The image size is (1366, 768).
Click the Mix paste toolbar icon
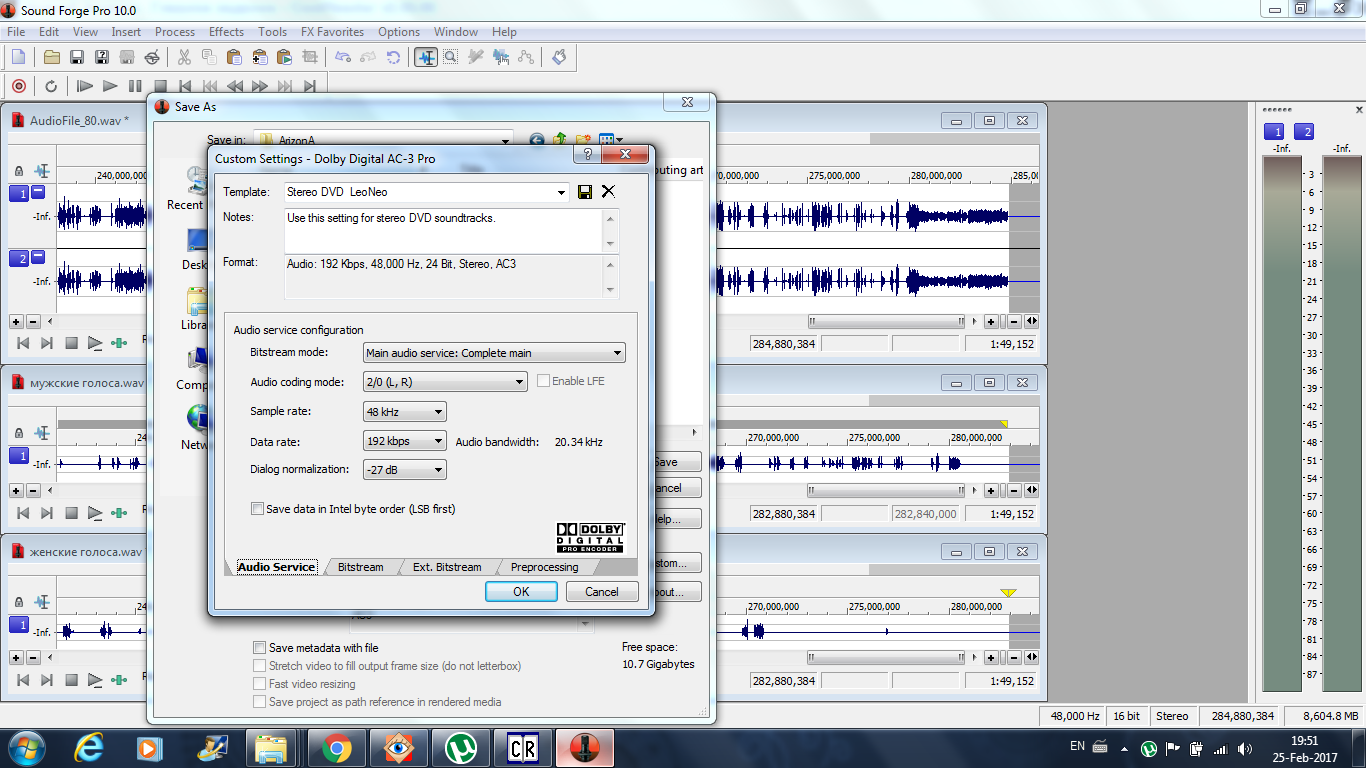tap(260, 57)
